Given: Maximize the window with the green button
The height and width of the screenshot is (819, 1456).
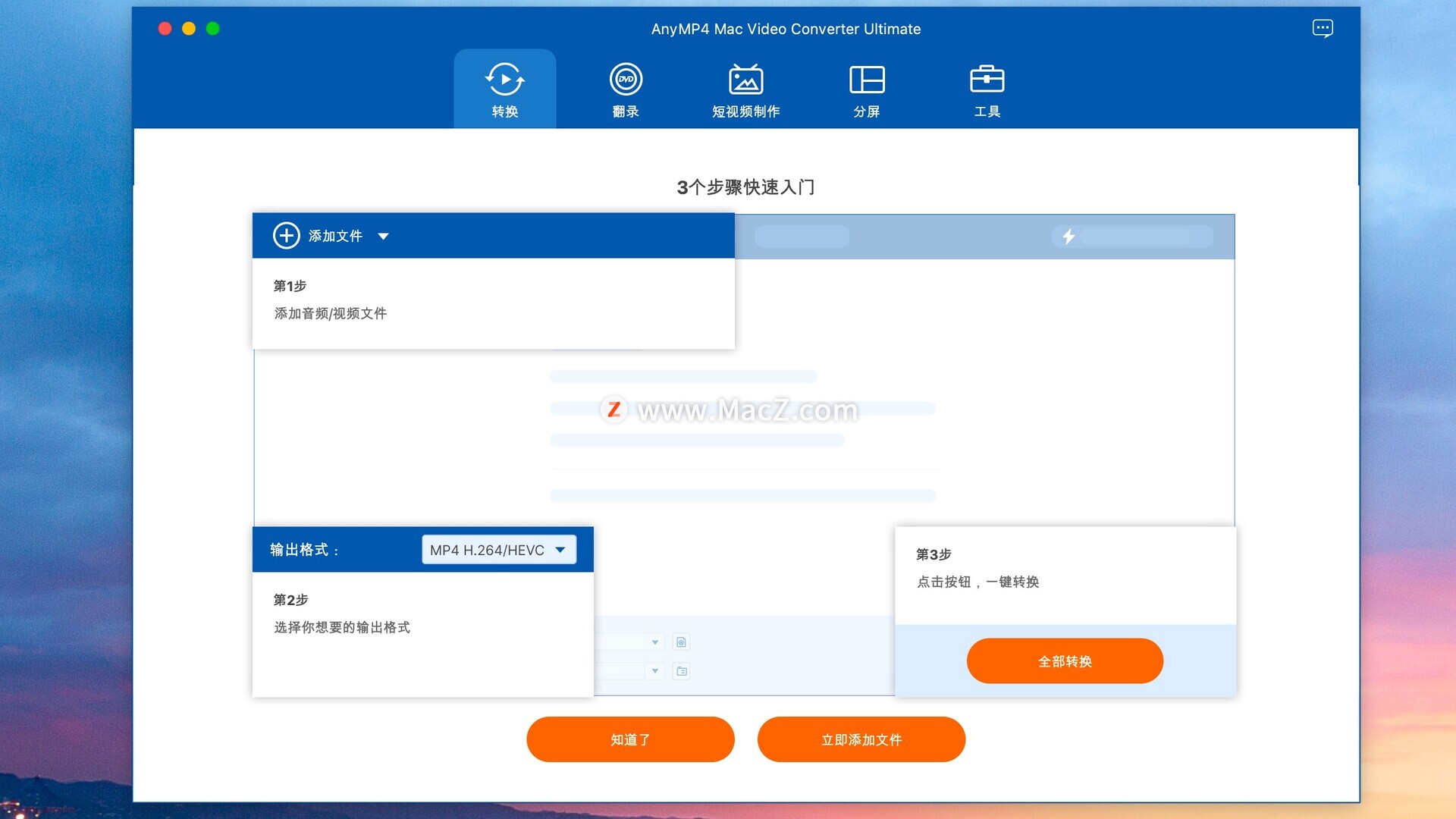Looking at the screenshot, I should [213, 29].
